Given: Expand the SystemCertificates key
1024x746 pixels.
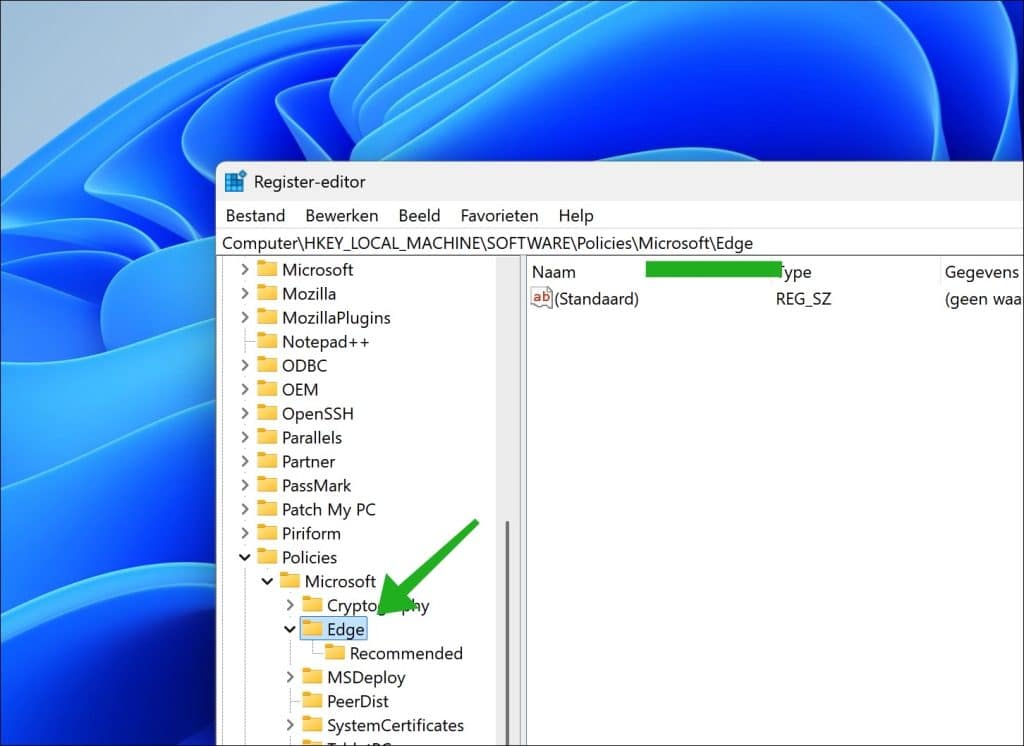Looking at the screenshot, I should (290, 725).
